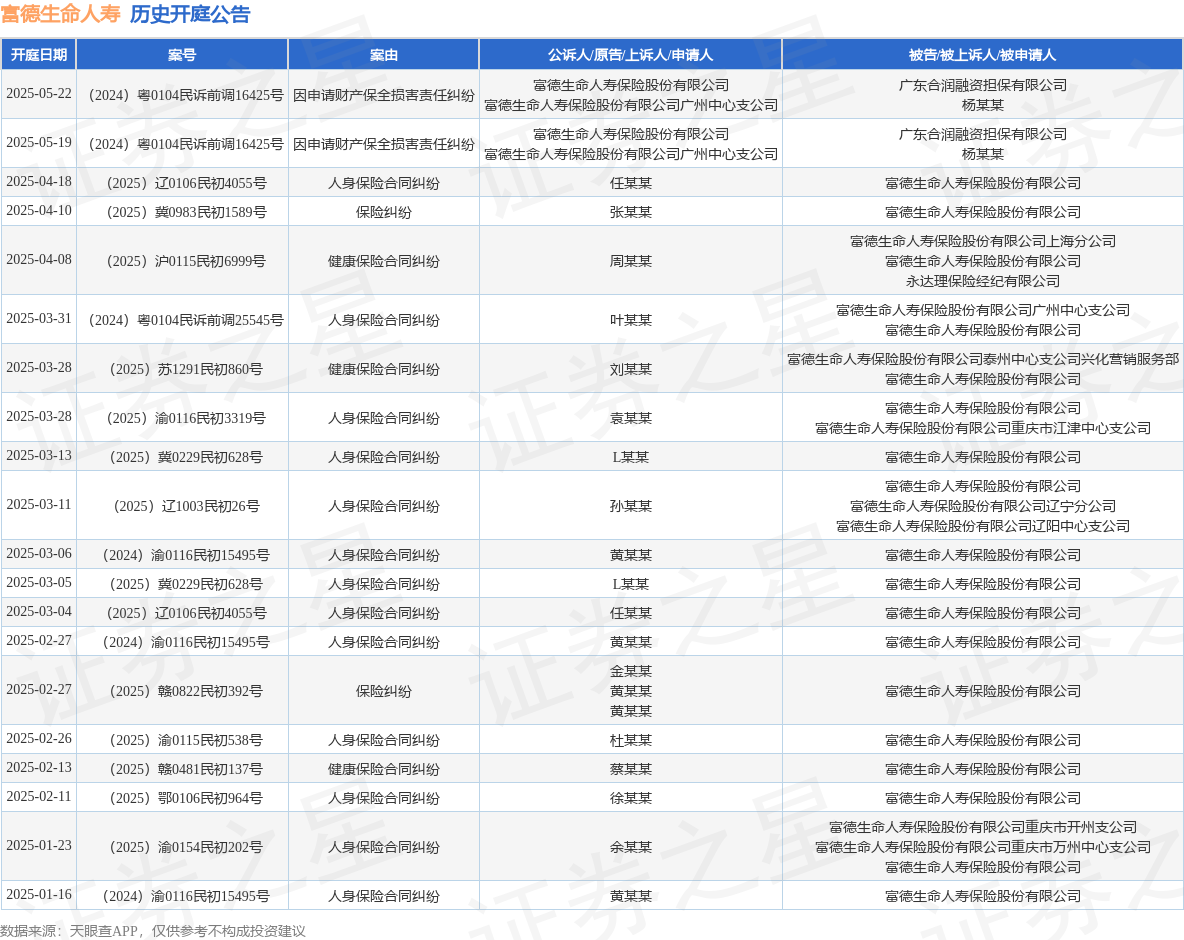Image resolution: width=1184 pixels, height=940 pixels.
Task: Click plaintiff name 杜某某
Action: (x=631, y=741)
